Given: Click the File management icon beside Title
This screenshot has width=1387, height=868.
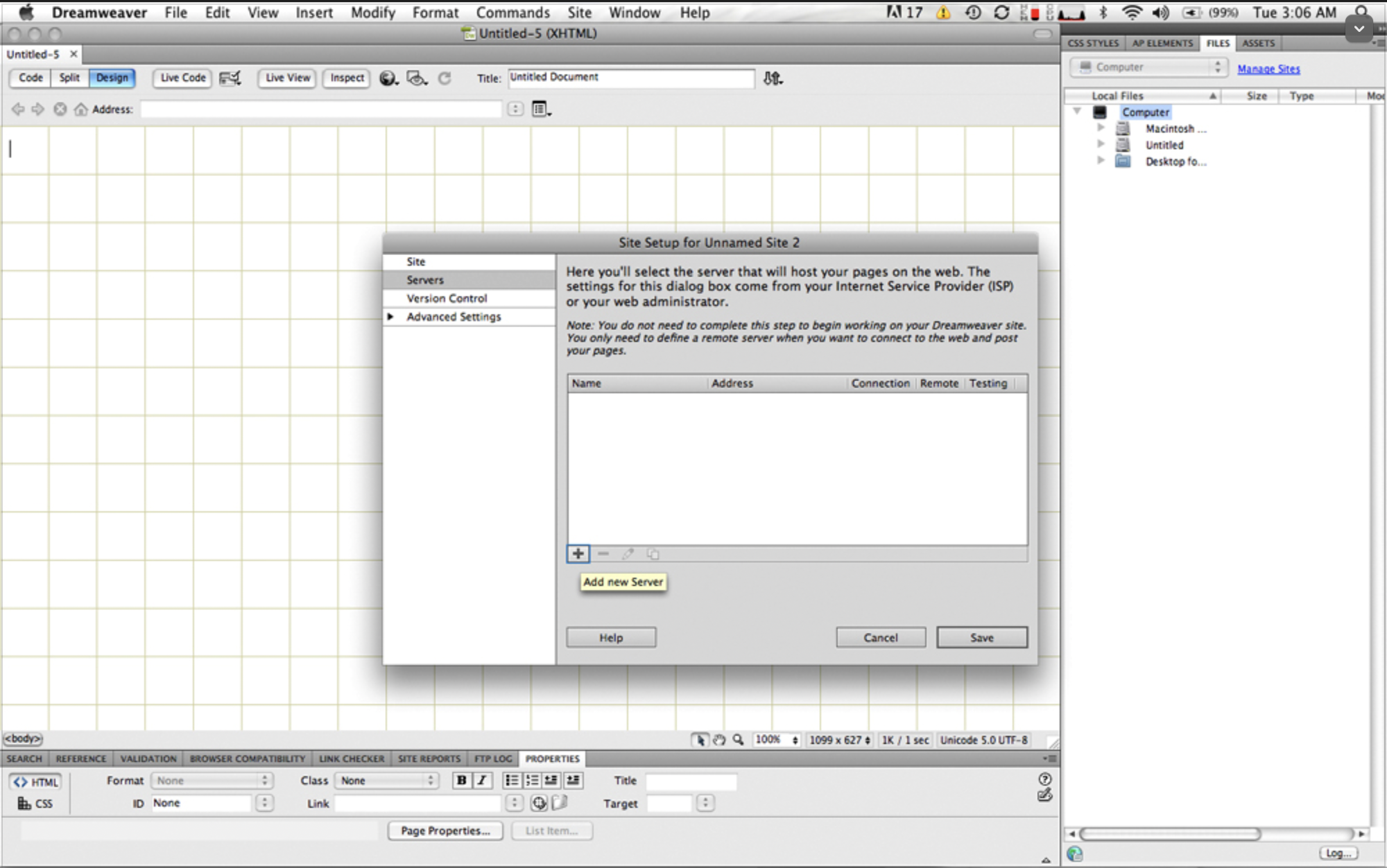Looking at the screenshot, I should pyautogui.click(x=772, y=78).
